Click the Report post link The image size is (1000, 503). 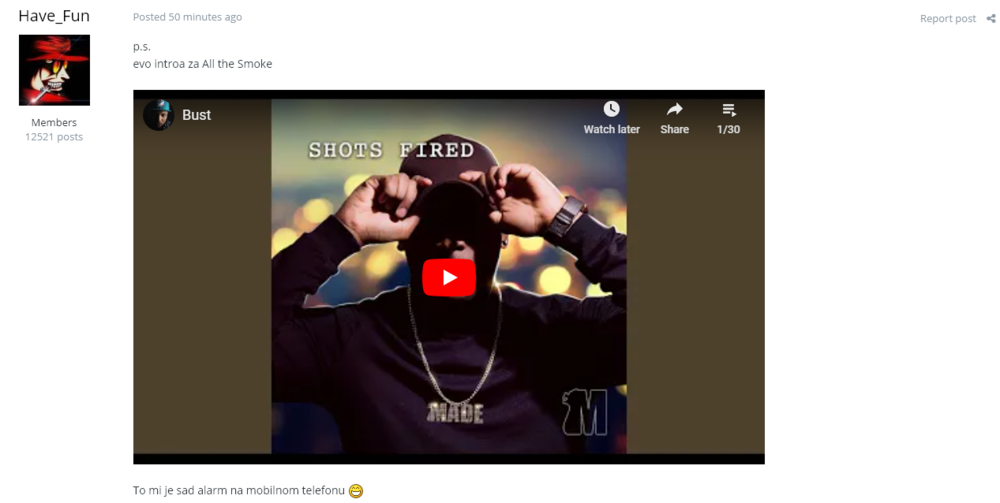tap(948, 18)
